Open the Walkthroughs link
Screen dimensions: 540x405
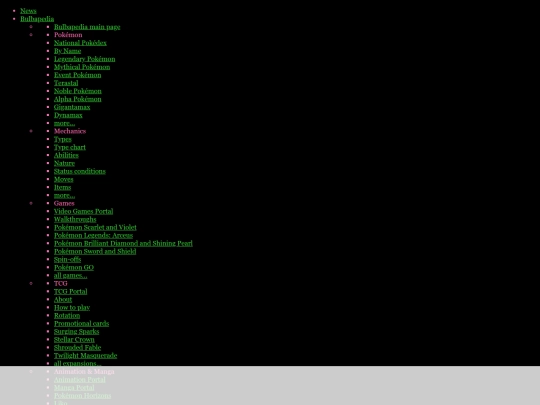click(75, 219)
